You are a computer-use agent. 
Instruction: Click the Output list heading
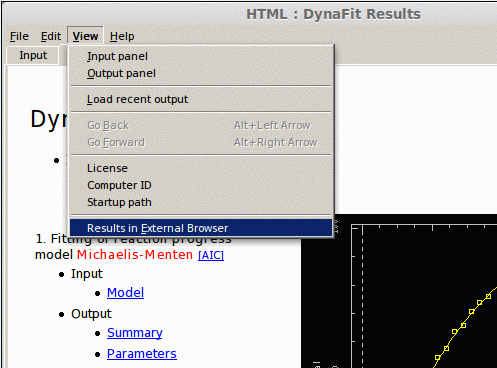tap(91, 314)
